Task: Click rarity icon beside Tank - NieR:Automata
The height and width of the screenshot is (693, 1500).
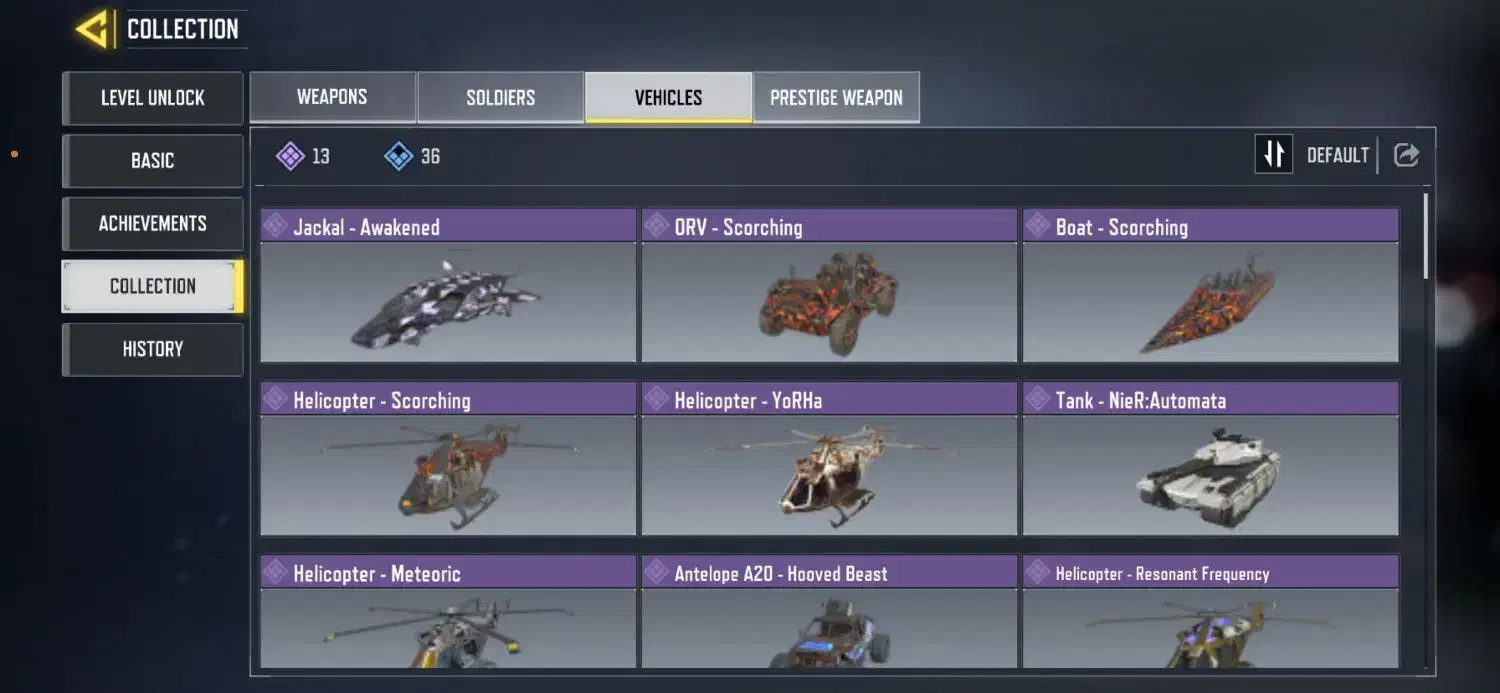Action: point(1037,399)
